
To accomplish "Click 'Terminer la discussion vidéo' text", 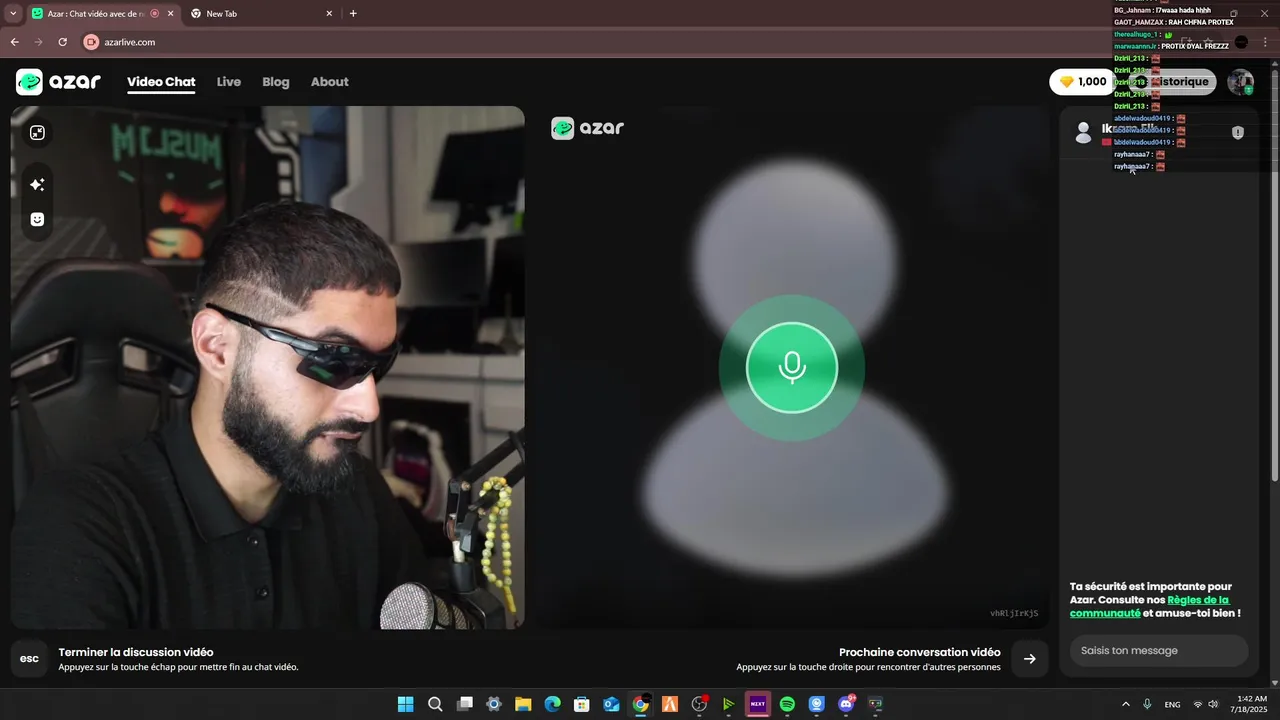I will (136, 652).
